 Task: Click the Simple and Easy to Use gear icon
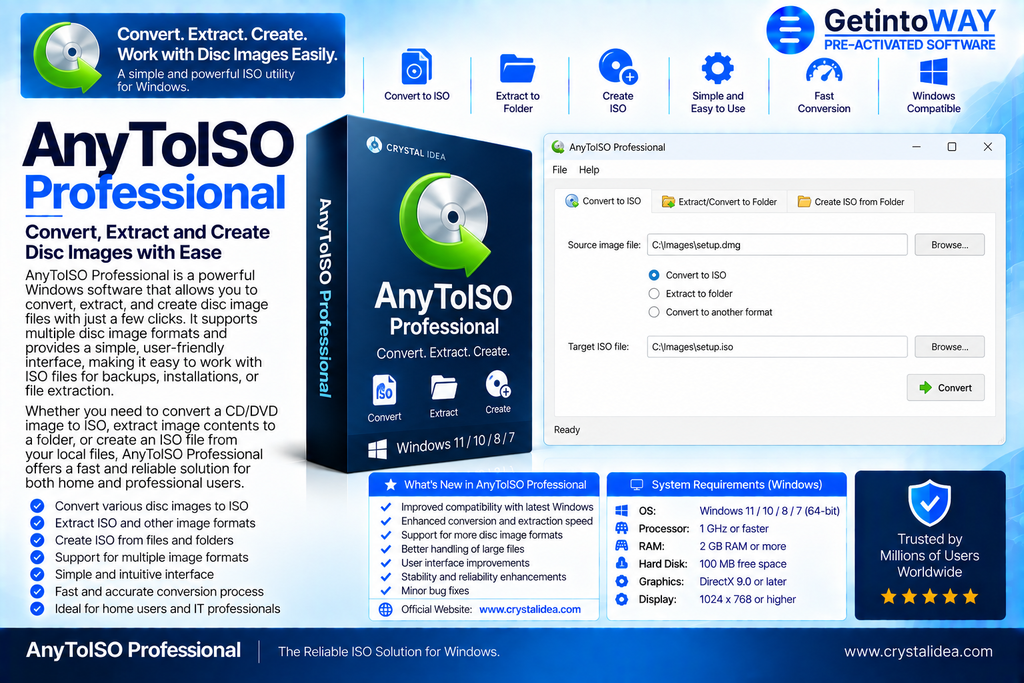(x=718, y=68)
